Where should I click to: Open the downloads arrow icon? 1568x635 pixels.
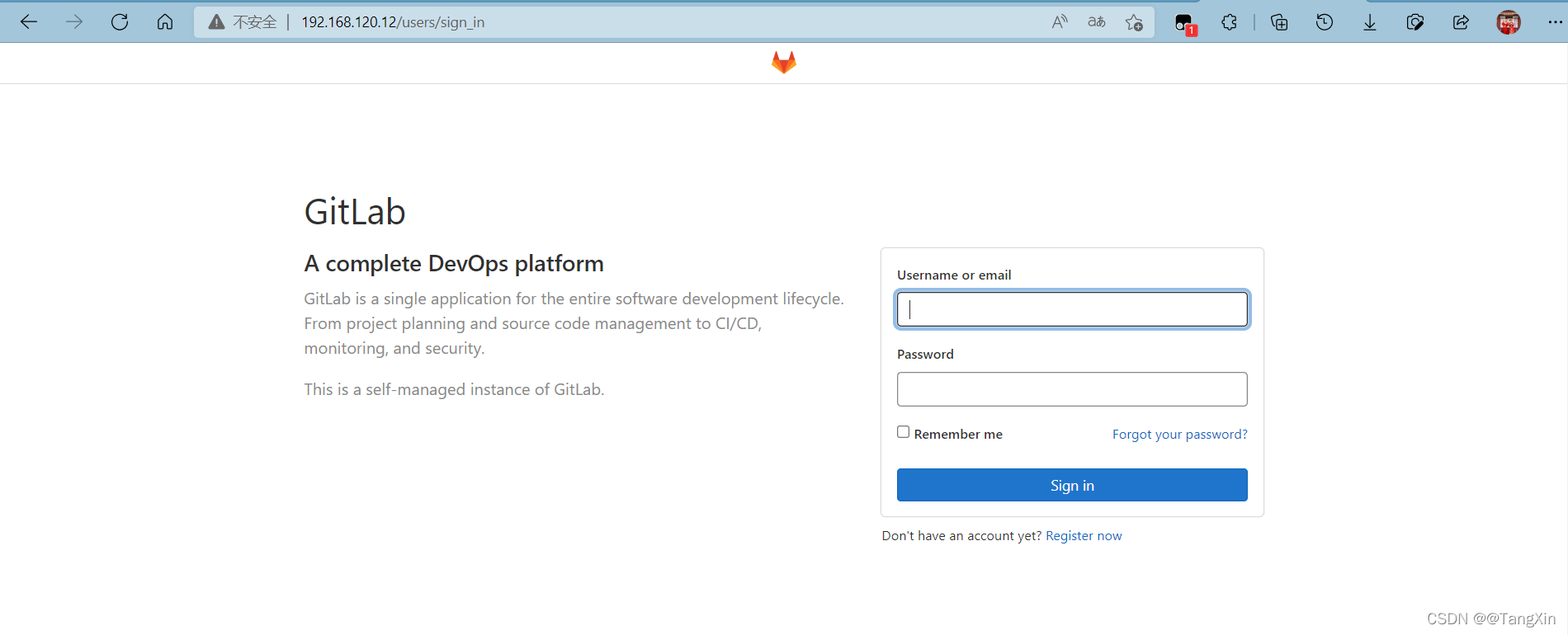pos(1370,22)
